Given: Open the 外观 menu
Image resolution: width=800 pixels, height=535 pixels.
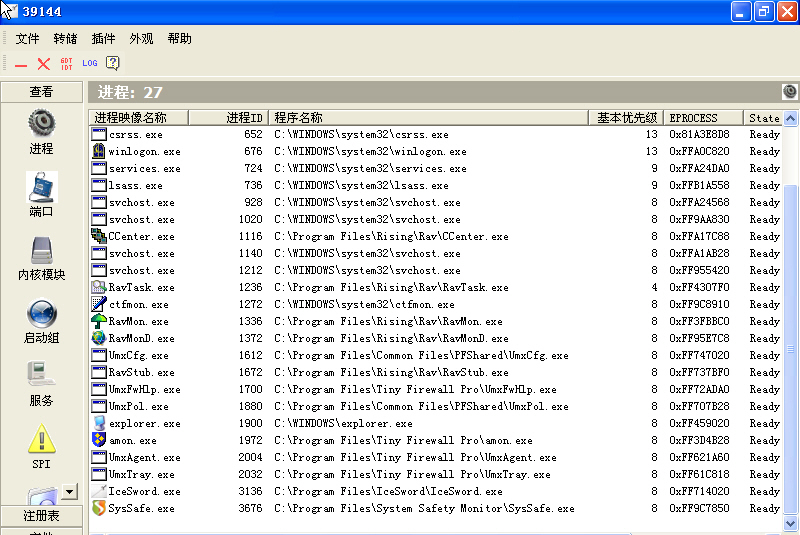Looking at the screenshot, I should (x=141, y=39).
